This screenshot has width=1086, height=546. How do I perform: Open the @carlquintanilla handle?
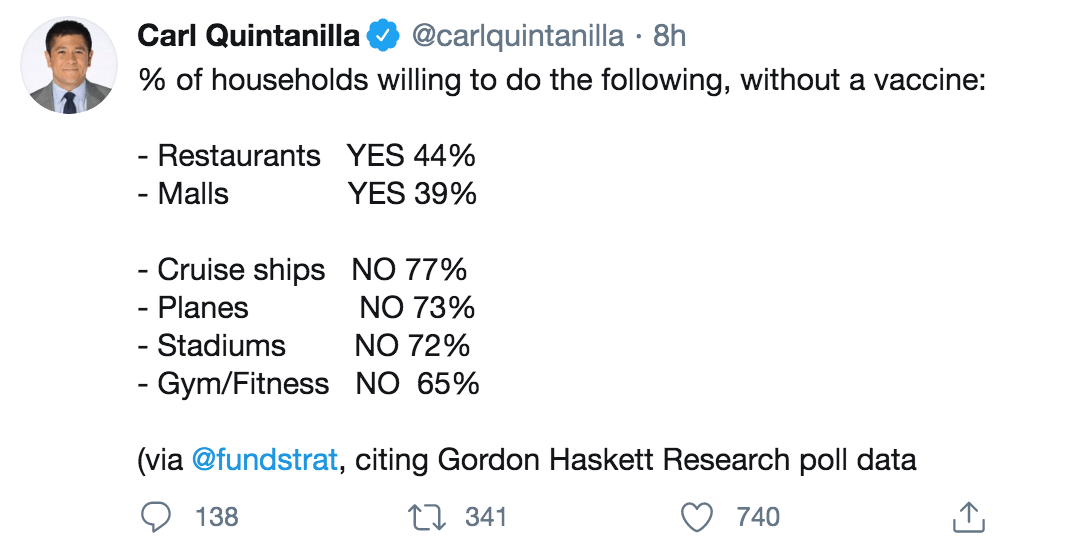(517, 36)
